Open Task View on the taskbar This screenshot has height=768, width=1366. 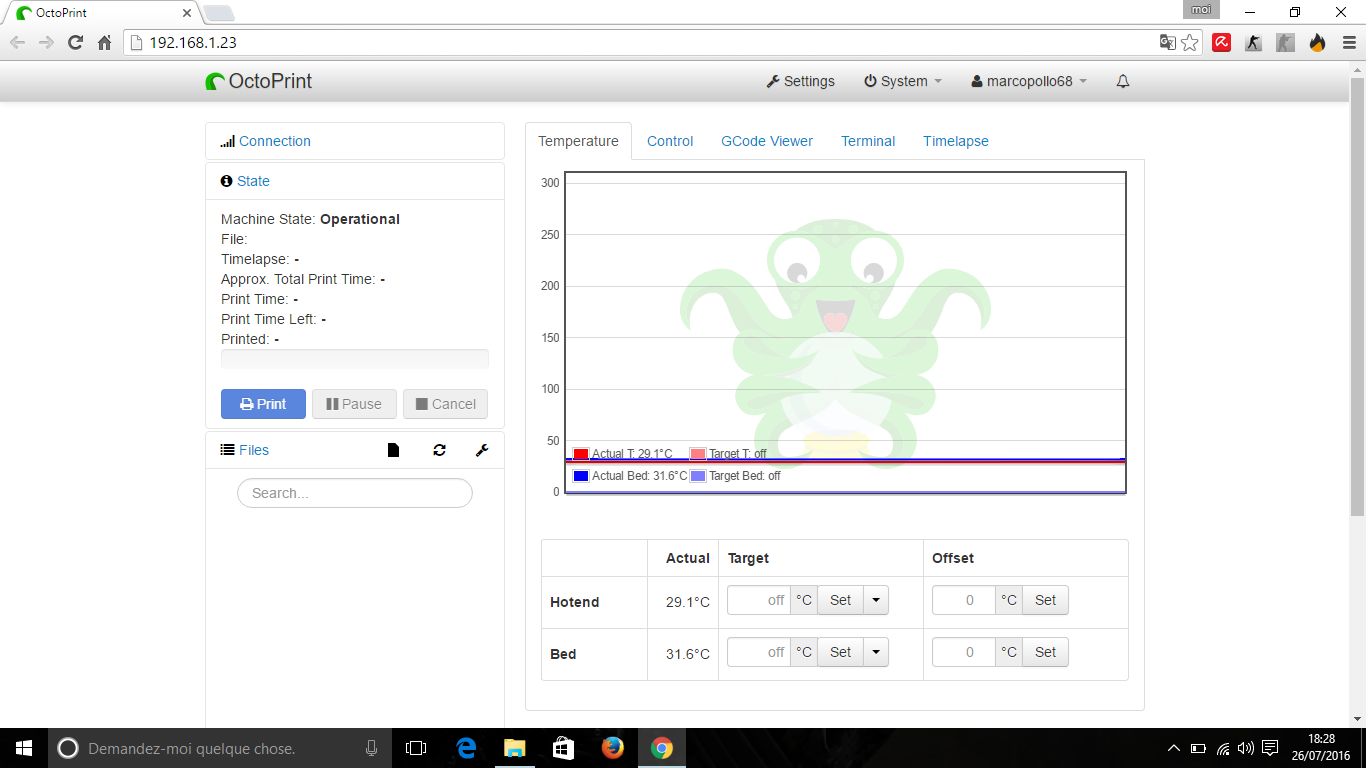pyautogui.click(x=416, y=748)
